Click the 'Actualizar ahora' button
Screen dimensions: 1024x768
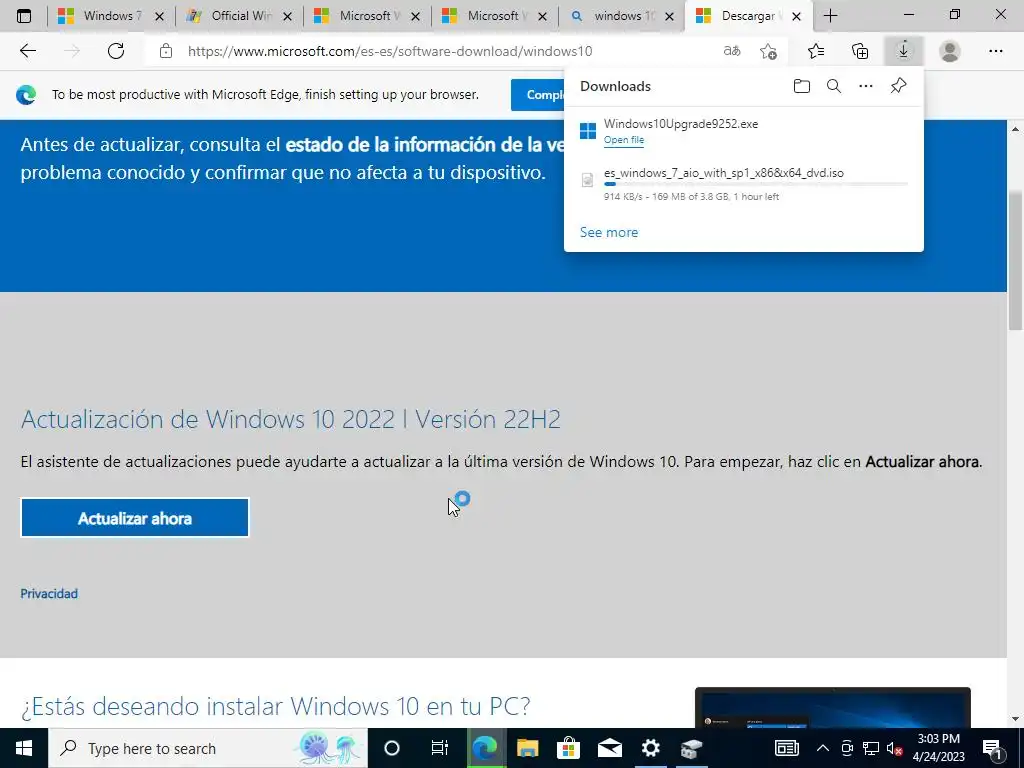pos(135,518)
